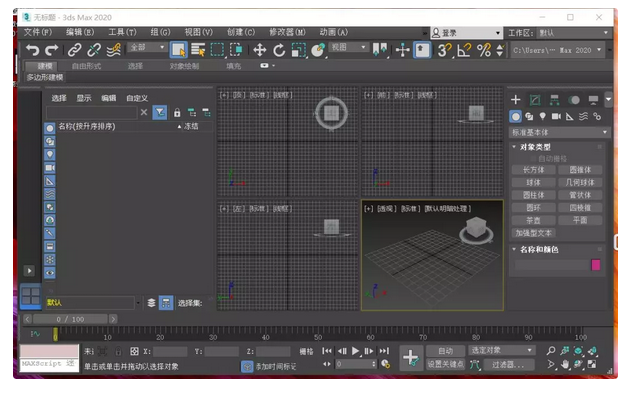Viewport: 636px width, 394px height.
Task: Open the Motion panel tab
Action: tap(574, 99)
